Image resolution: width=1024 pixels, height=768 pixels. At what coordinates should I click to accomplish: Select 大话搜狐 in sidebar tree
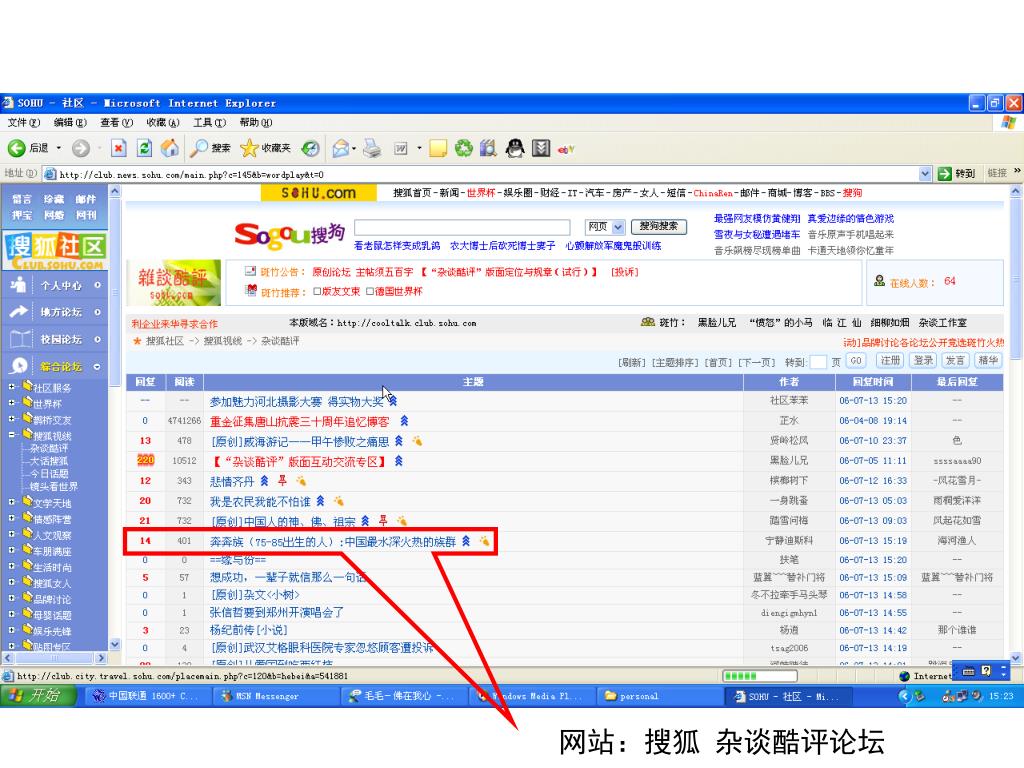point(49,461)
